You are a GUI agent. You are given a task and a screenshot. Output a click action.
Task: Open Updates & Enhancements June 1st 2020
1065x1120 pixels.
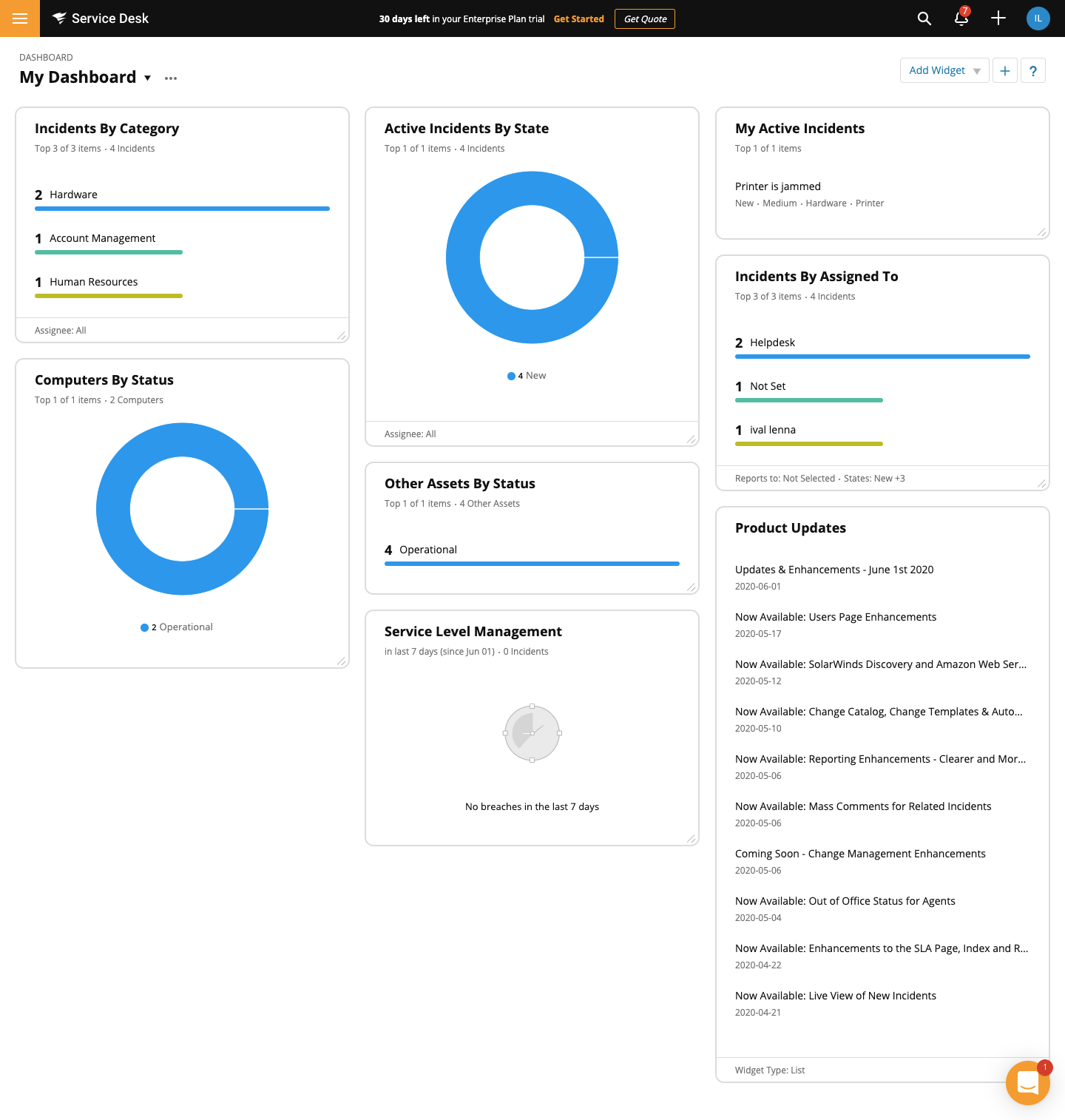[834, 570]
